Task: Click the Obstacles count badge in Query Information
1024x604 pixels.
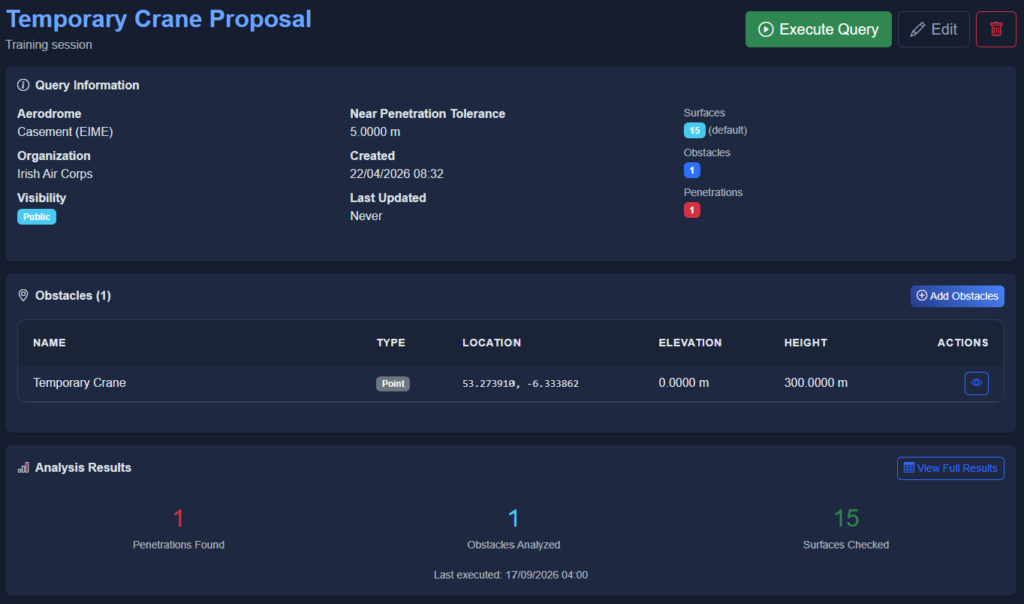Action: [692, 170]
